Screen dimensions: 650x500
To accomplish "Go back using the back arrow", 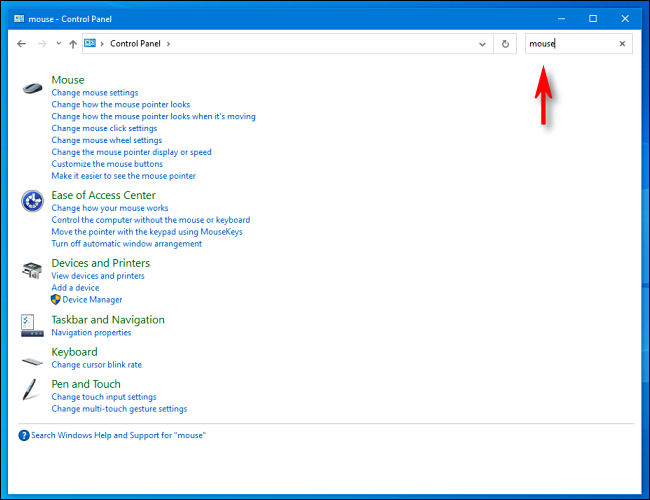I will 22,44.
